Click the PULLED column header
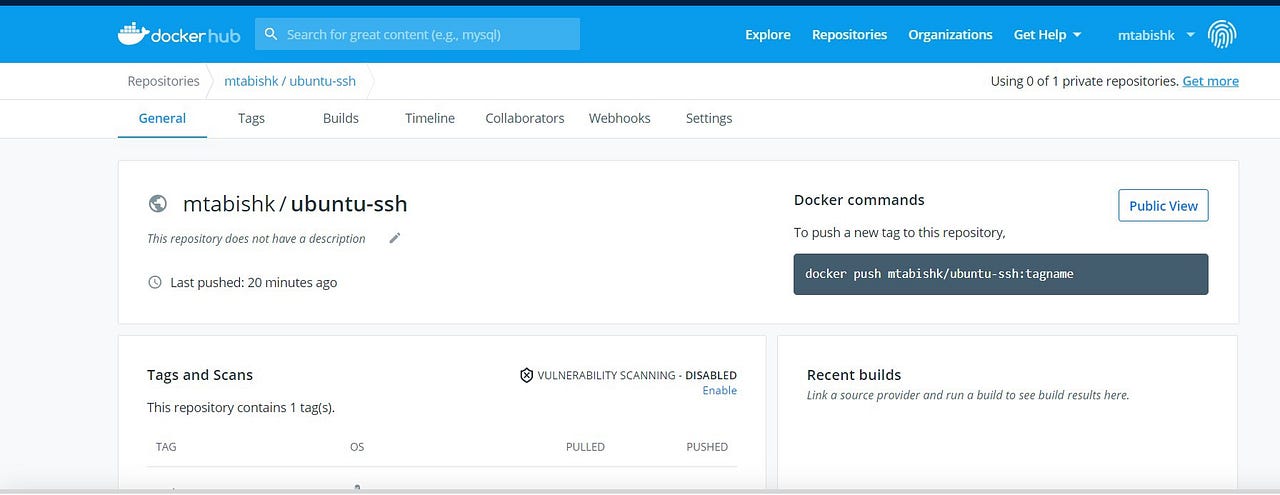 point(585,447)
